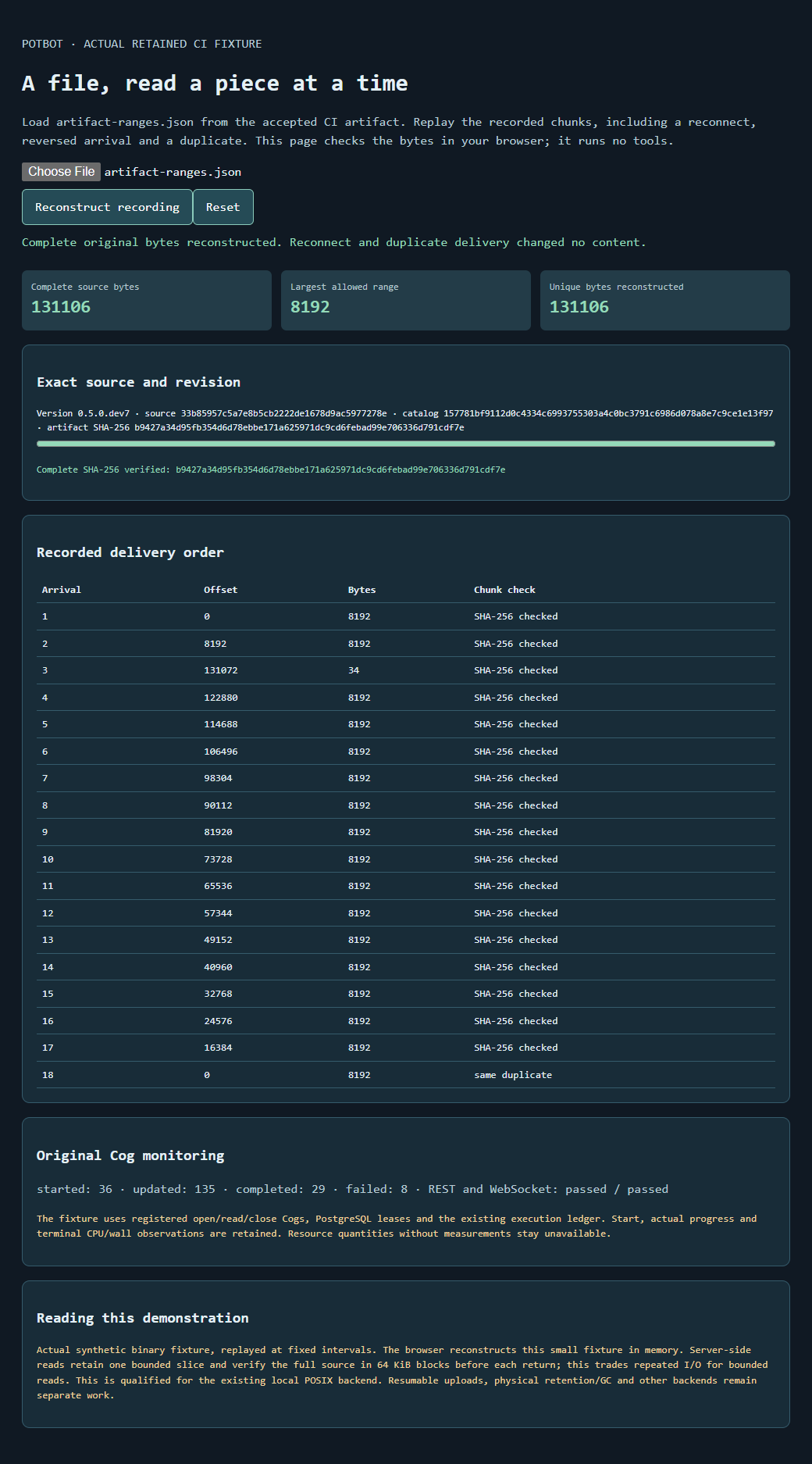Select offset 90112 cell
The image size is (812, 1464).
pyautogui.click(x=218, y=805)
